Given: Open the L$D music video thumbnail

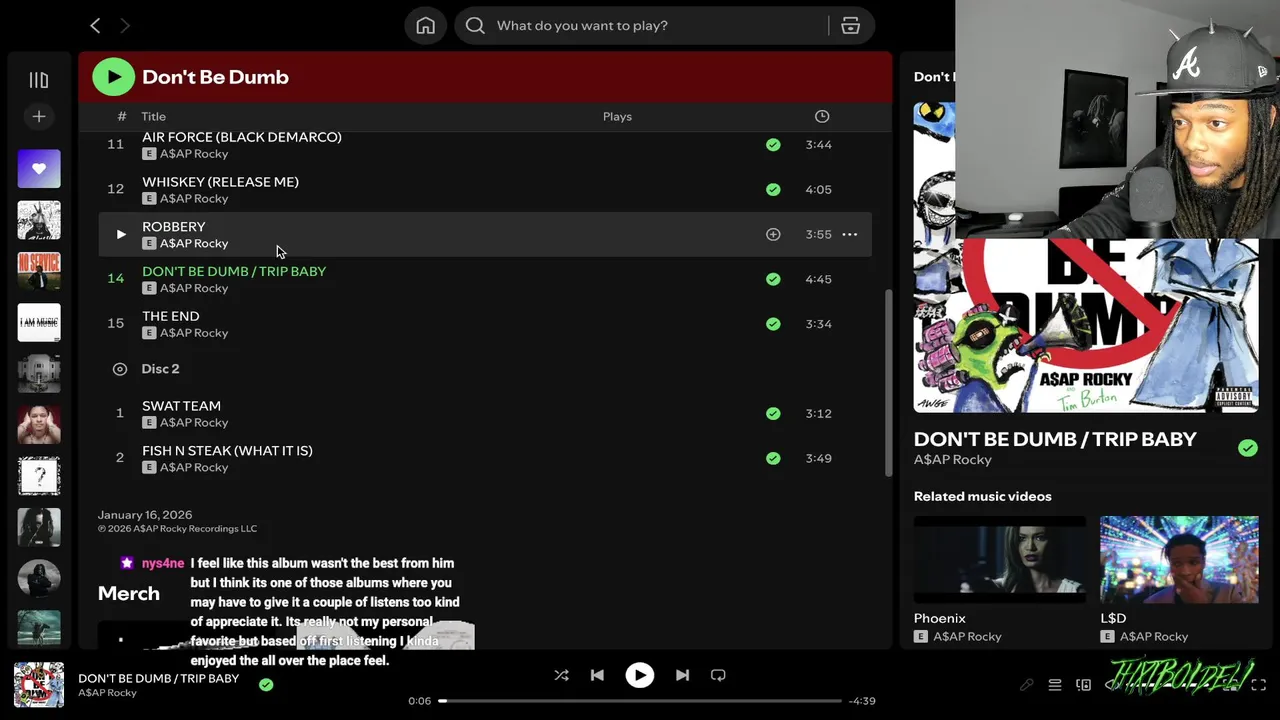Looking at the screenshot, I should 1179,560.
